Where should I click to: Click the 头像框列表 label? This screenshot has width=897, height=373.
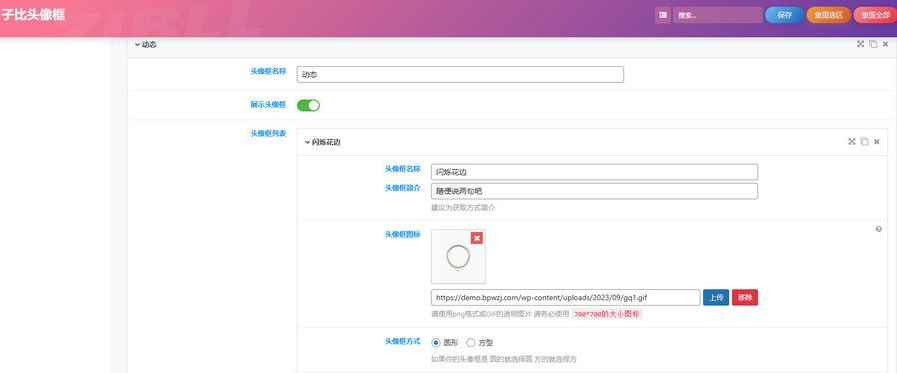pyautogui.click(x=268, y=133)
